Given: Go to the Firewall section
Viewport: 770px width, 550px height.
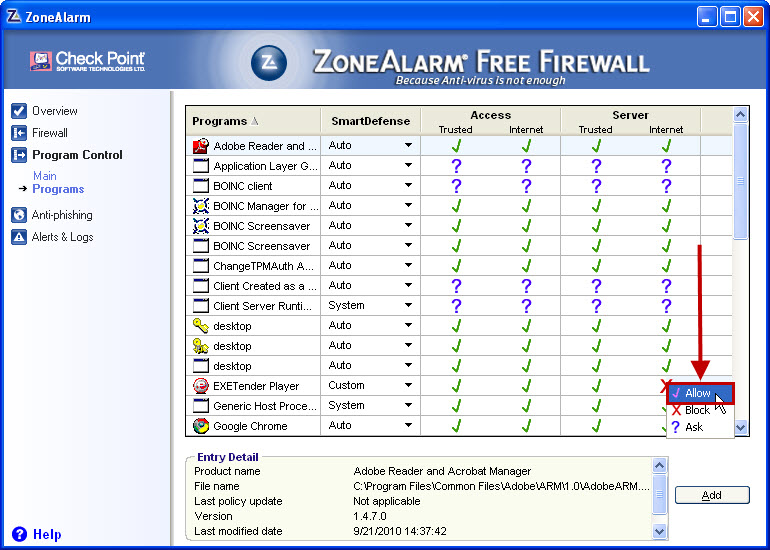Looking at the screenshot, I should point(50,133).
